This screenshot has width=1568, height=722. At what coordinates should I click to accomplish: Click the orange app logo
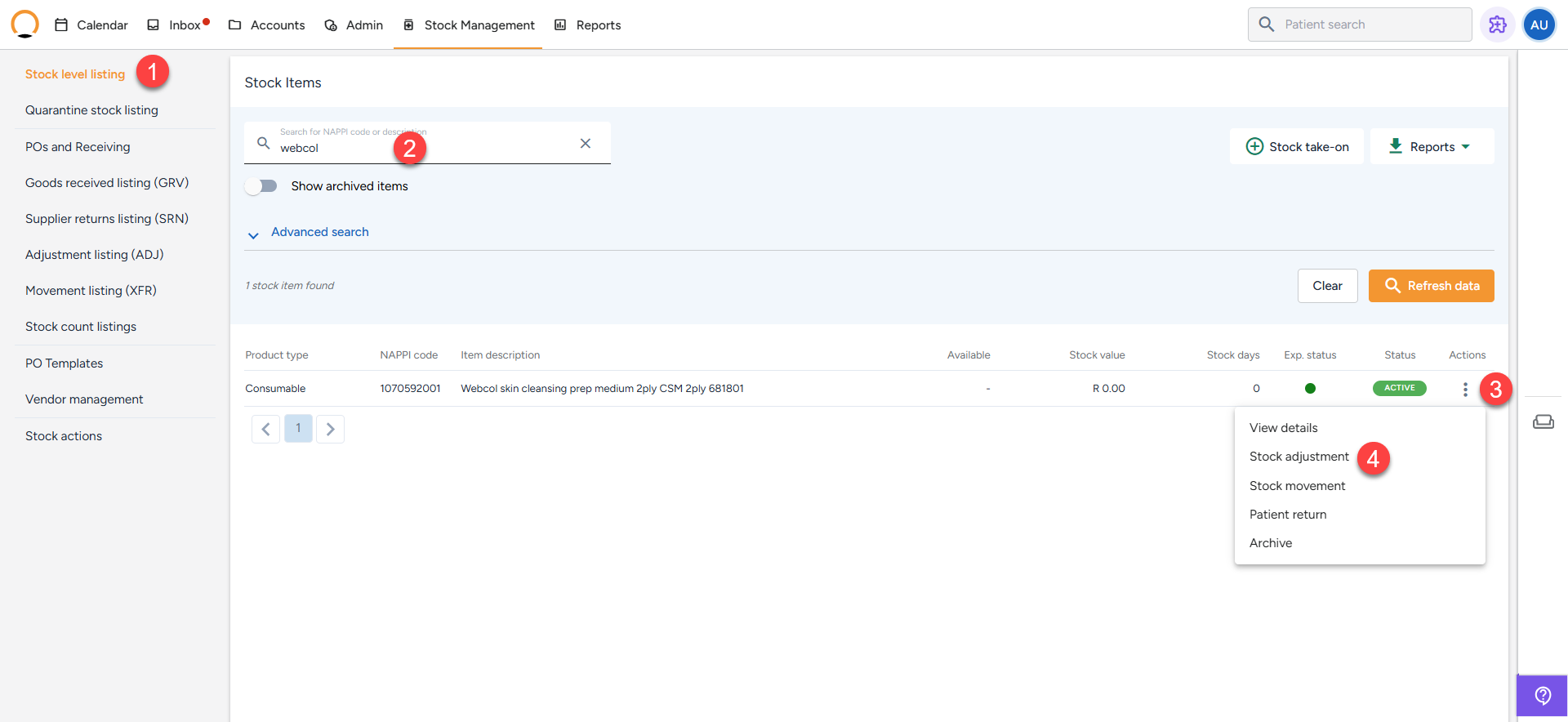point(25,25)
